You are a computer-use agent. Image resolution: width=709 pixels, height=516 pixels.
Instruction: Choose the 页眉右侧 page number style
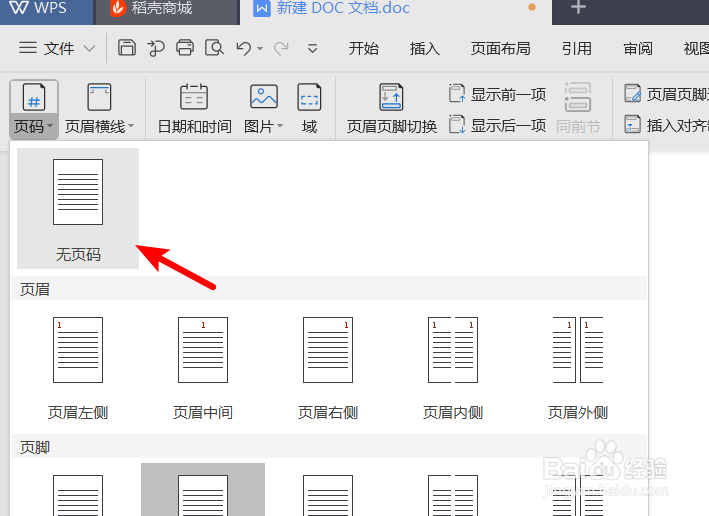[328, 369]
